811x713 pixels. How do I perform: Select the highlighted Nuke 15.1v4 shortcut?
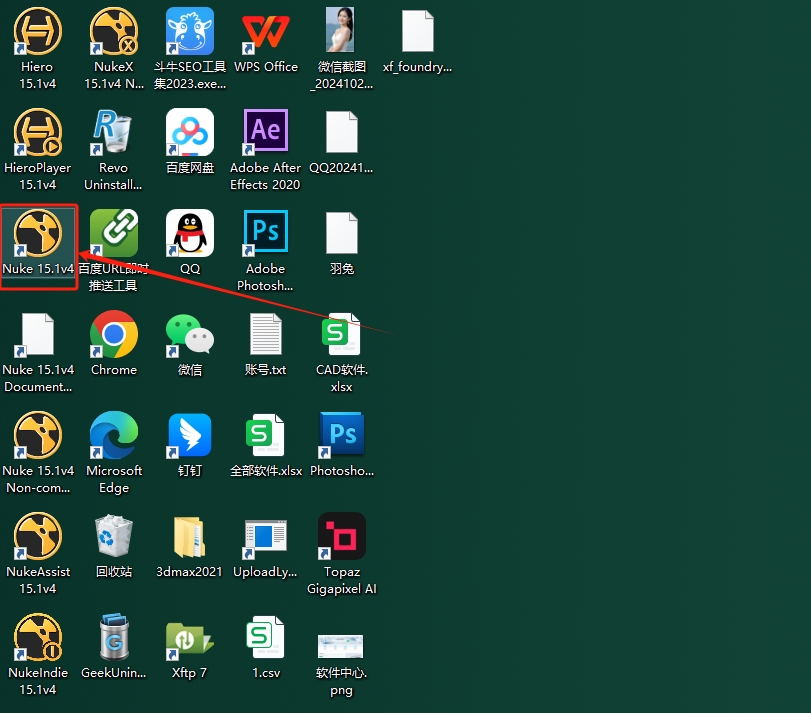pyautogui.click(x=38, y=234)
